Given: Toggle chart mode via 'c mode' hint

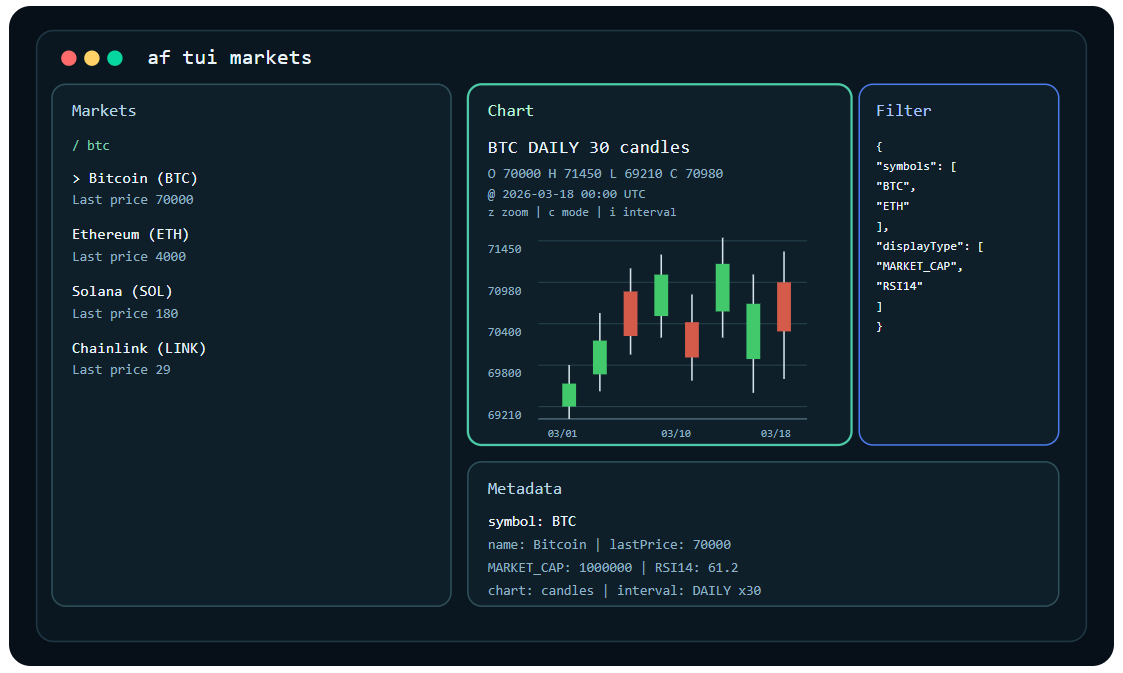Looking at the screenshot, I should coord(568,212).
